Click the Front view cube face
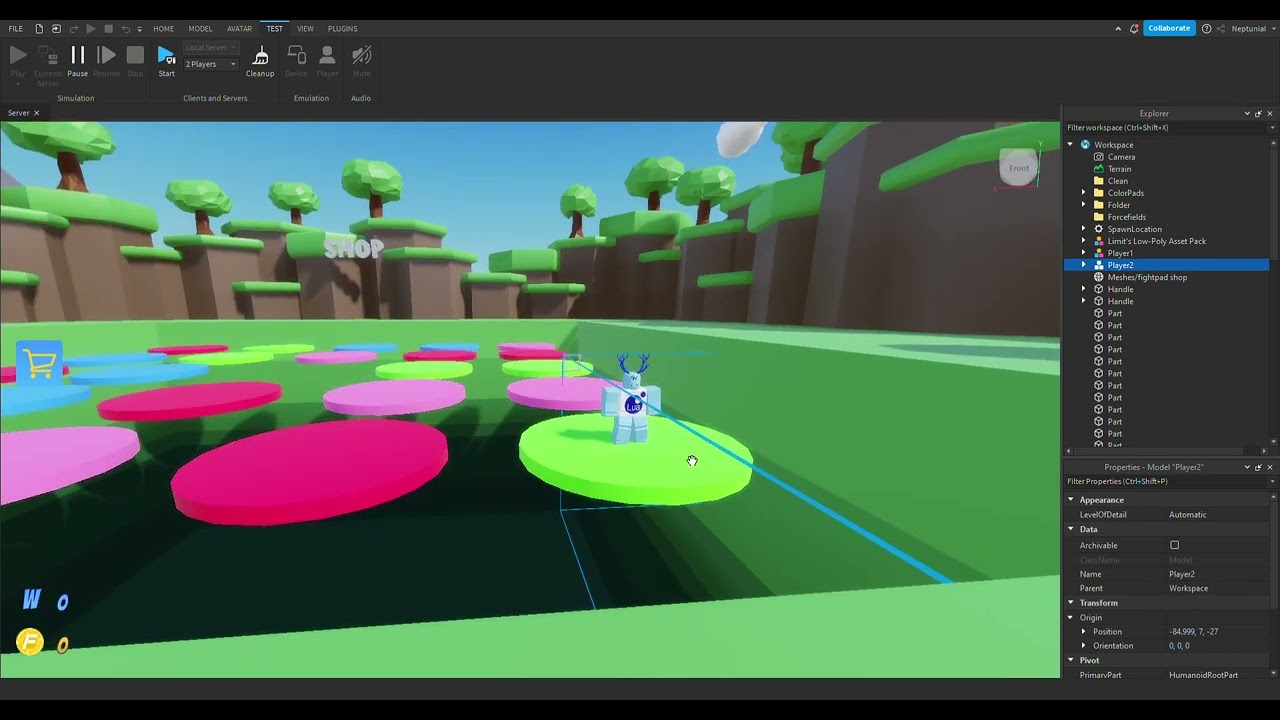The image size is (1280, 720). (x=1018, y=168)
